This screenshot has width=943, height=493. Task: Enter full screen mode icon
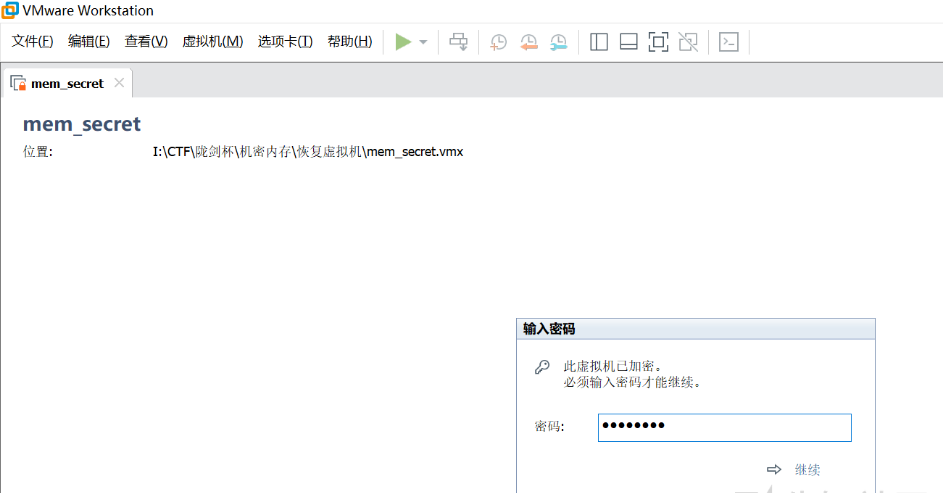[x=659, y=42]
